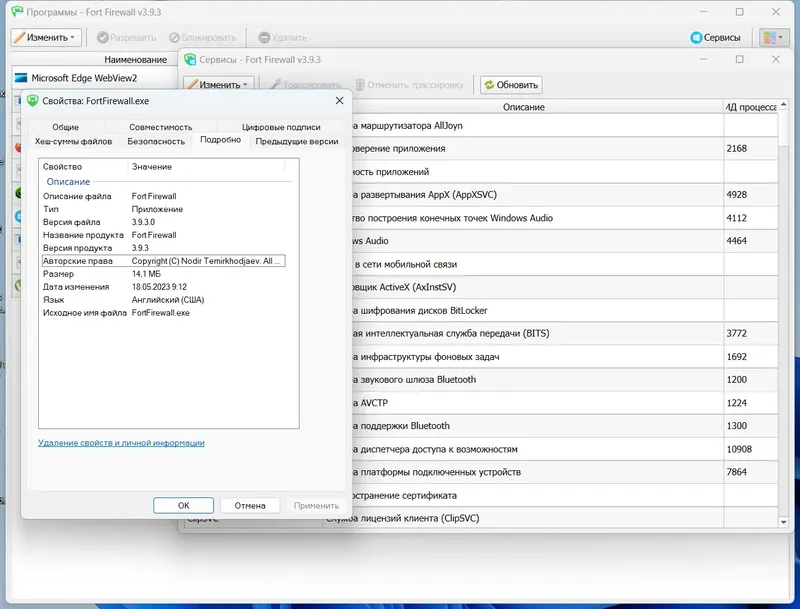Click Fort Firewall icon in Программы title bar

click(x=17, y=11)
